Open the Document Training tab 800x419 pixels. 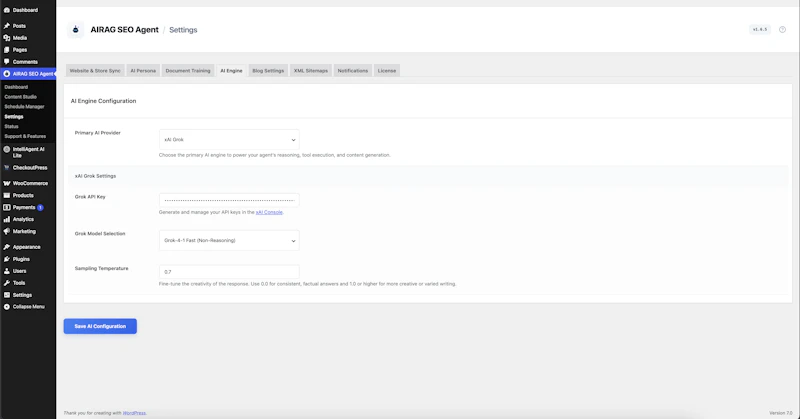[x=188, y=70]
